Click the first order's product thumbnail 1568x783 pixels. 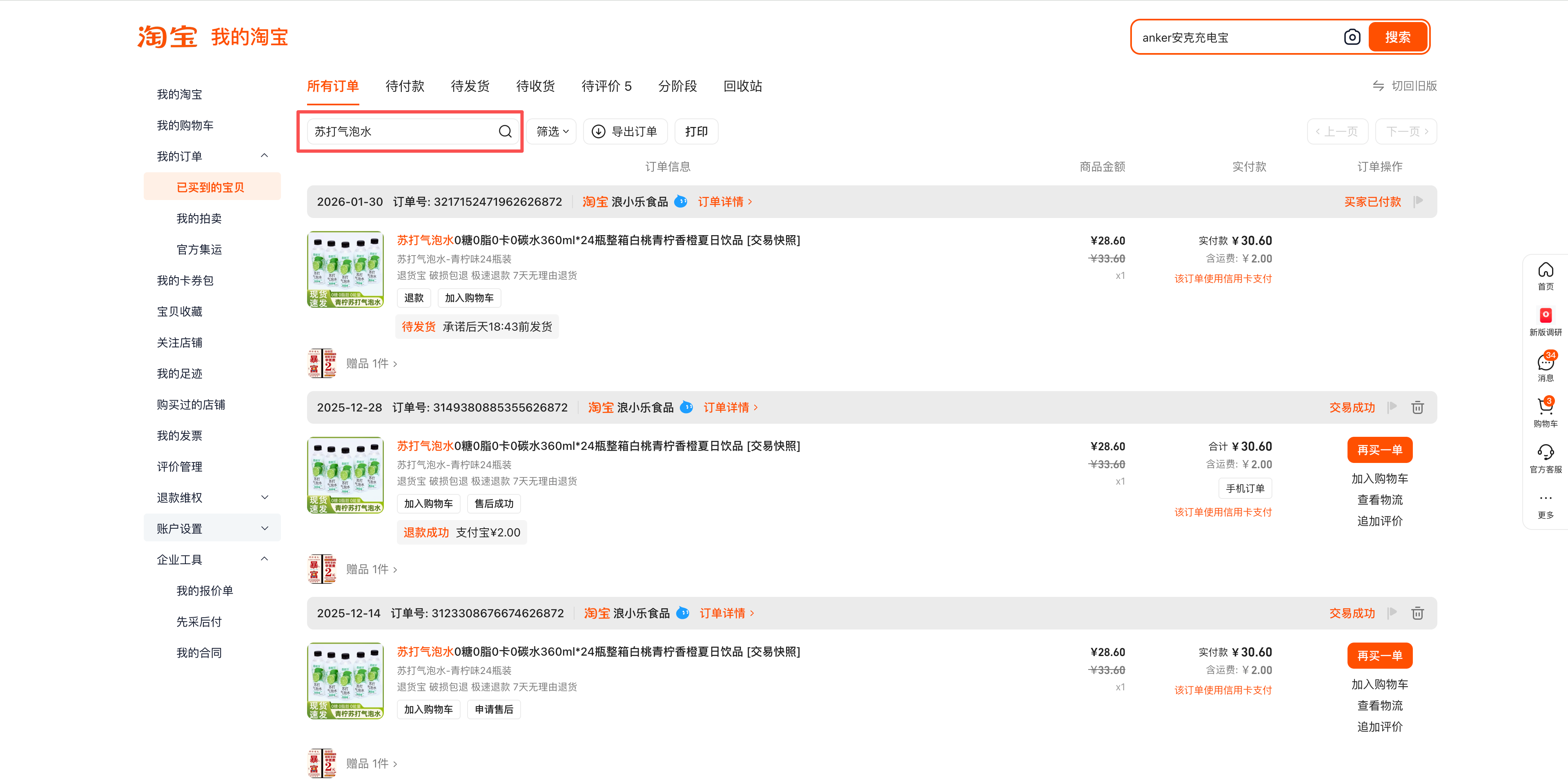(x=345, y=269)
